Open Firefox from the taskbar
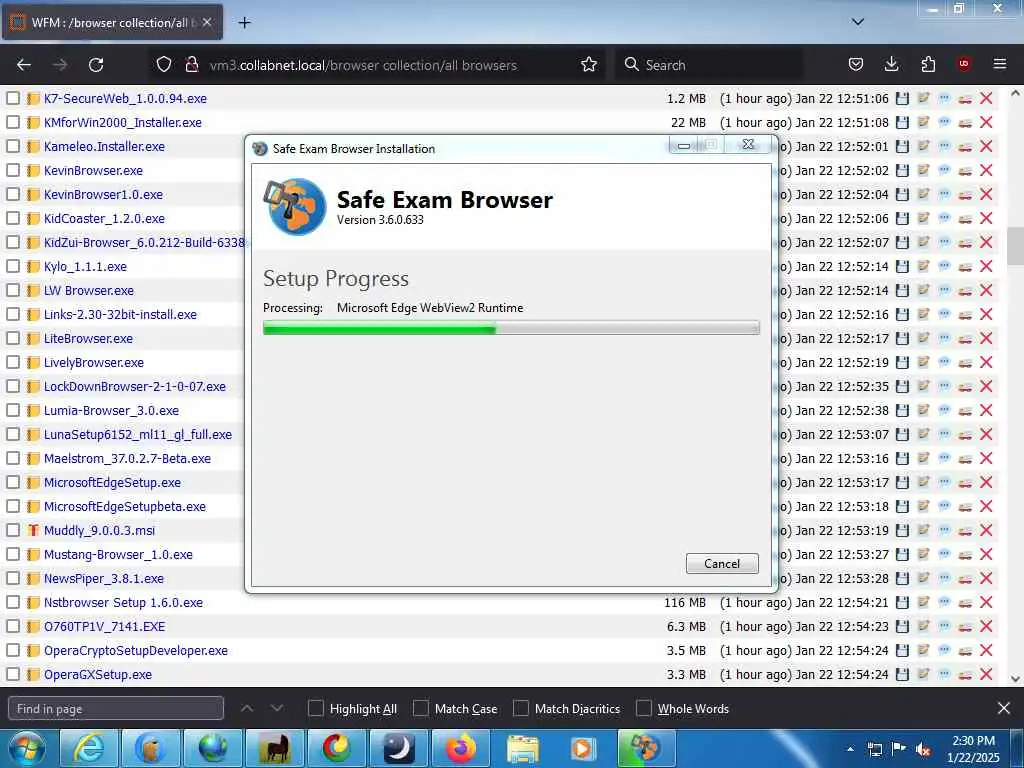 point(460,748)
